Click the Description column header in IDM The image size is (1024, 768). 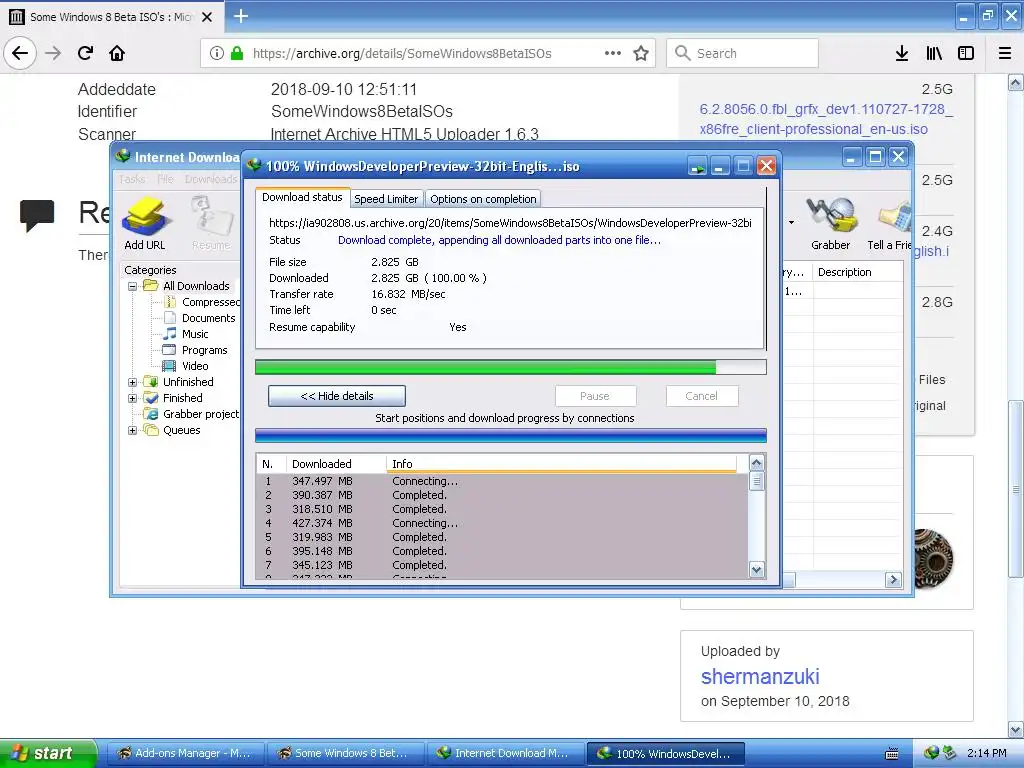858,272
